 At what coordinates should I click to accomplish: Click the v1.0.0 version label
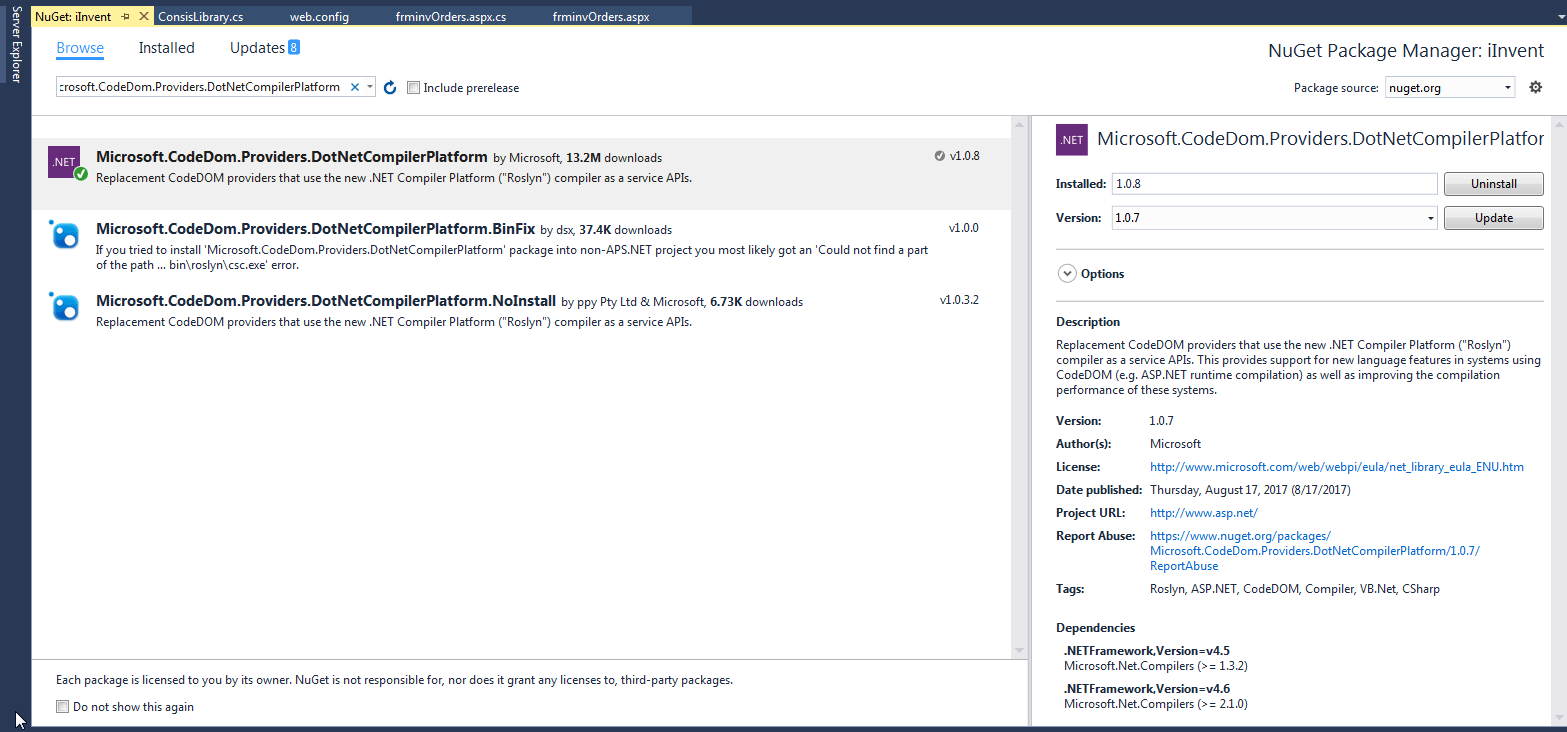click(x=964, y=228)
